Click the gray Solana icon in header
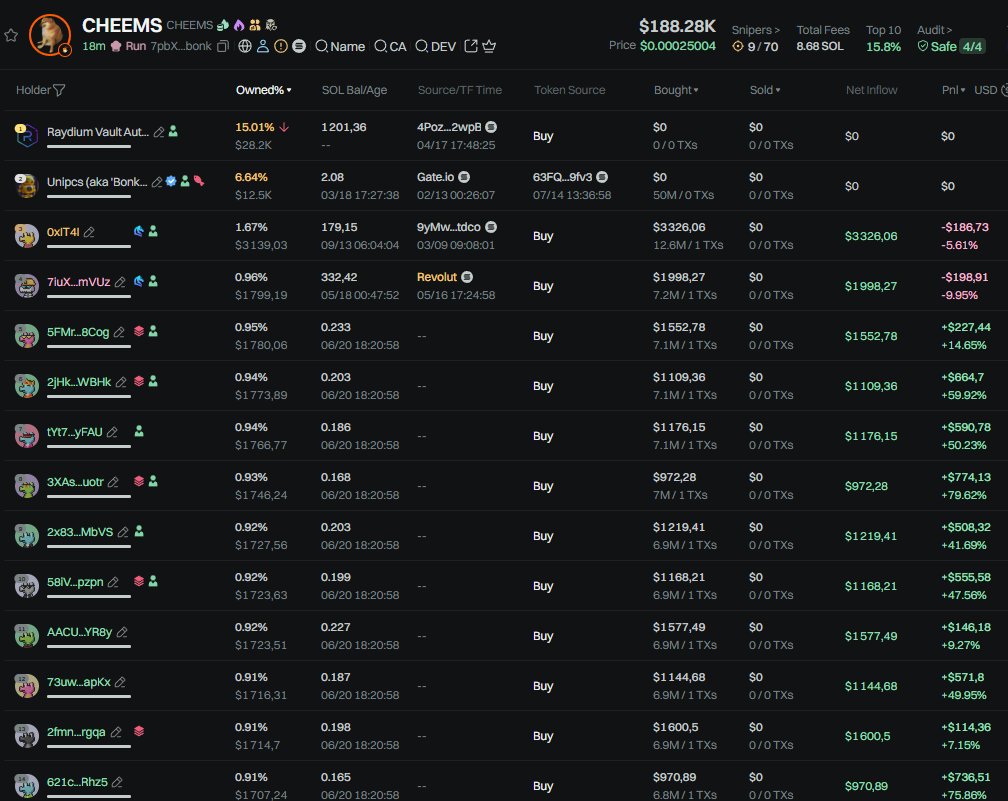Image resolution: width=1008 pixels, height=801 pixels. [299, 46]
